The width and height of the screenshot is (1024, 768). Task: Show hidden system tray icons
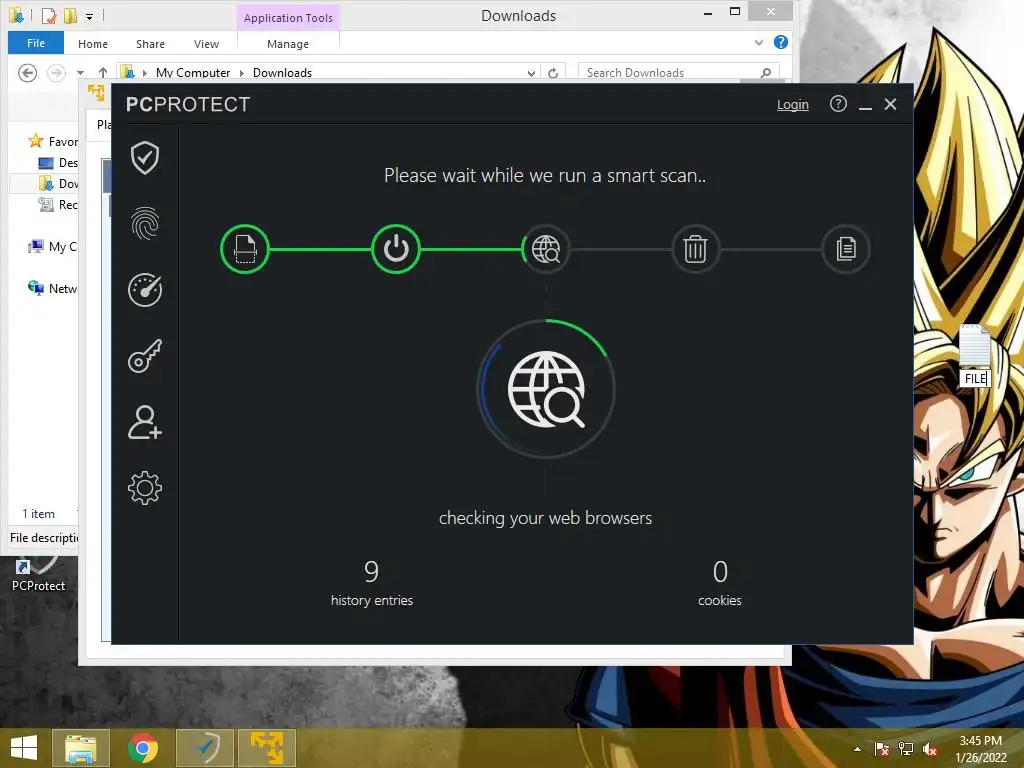857,749
